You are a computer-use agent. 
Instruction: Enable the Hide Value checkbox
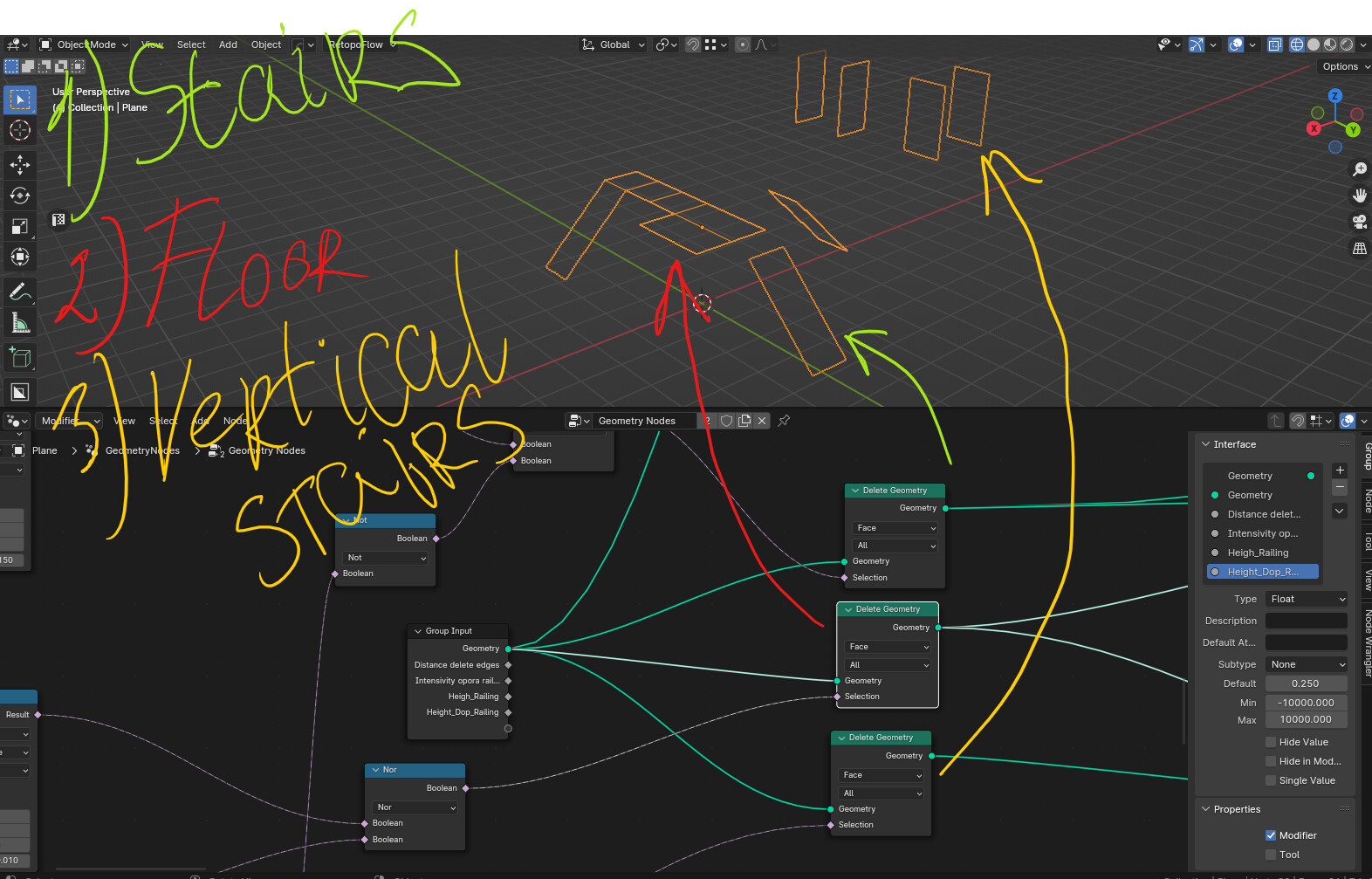1271,742
